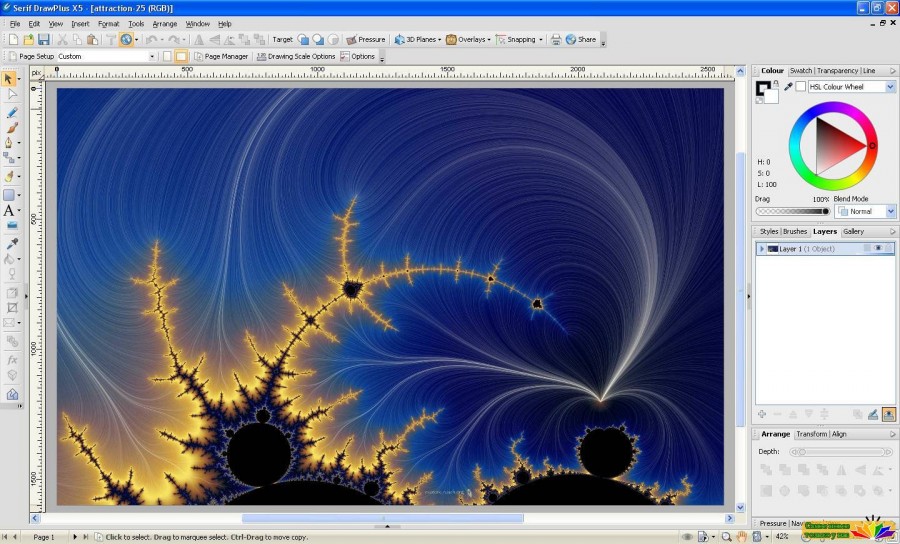Switch to the Swatch tab
Viewport: 900px width, 544px height.
pos(801,71)
